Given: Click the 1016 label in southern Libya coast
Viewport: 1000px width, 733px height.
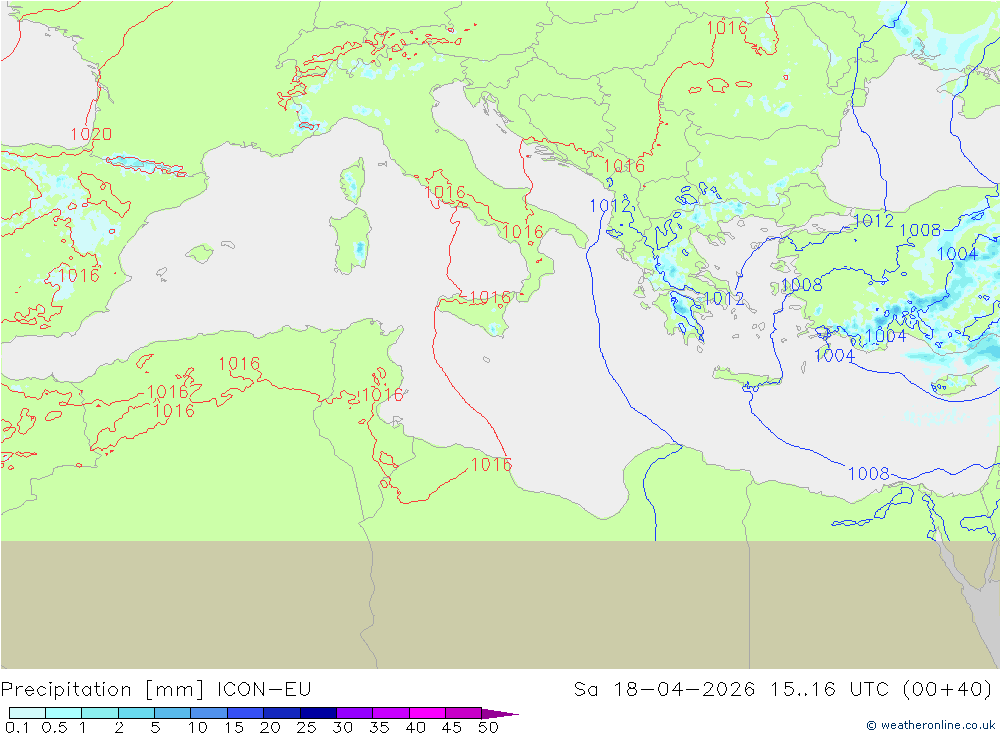Looking at the screenshot, I should coord(491,464).
